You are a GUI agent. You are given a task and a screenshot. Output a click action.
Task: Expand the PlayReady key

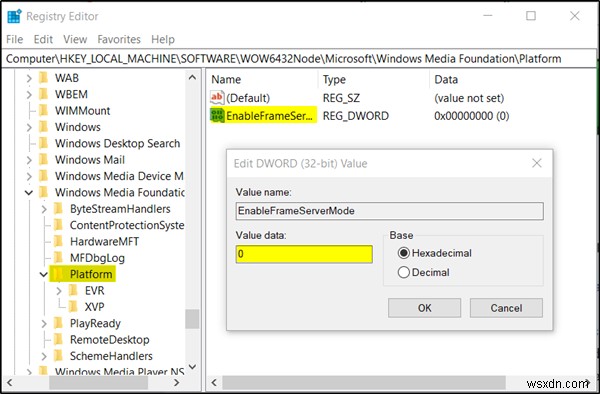click(44, 324)
